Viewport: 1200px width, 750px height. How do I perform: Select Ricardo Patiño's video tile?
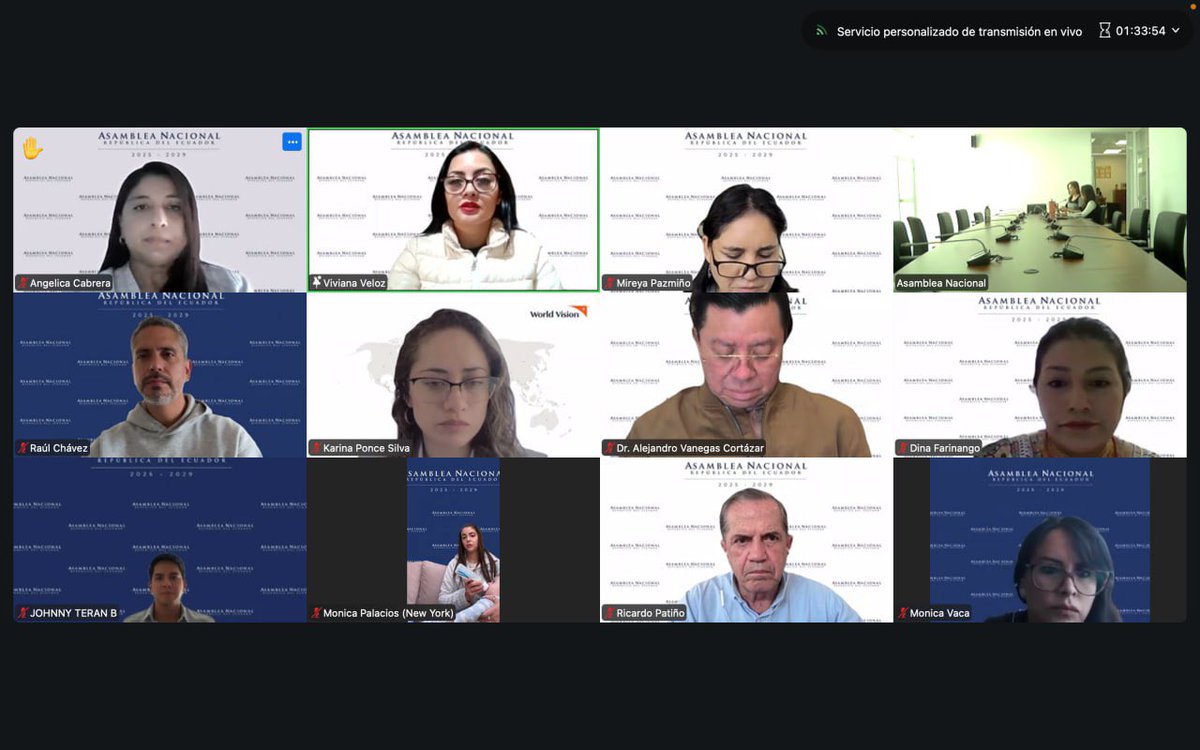746,540
